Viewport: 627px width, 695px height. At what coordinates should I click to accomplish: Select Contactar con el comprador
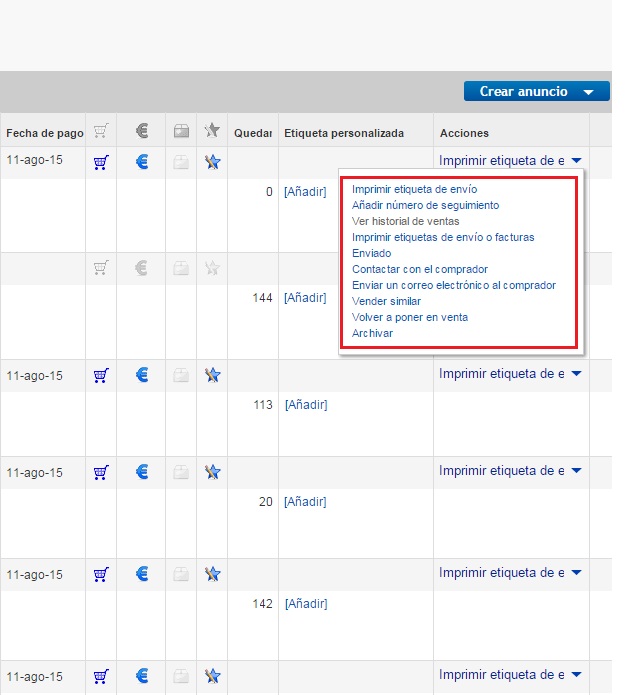pyautogui.click(x=420, y=269)
